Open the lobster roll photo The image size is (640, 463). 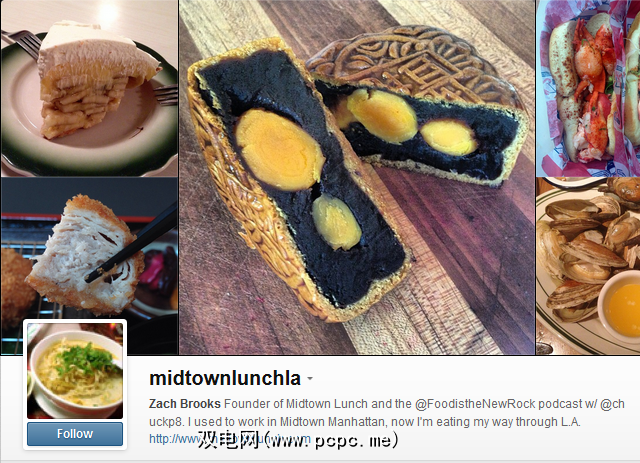[x=588, y=88]
